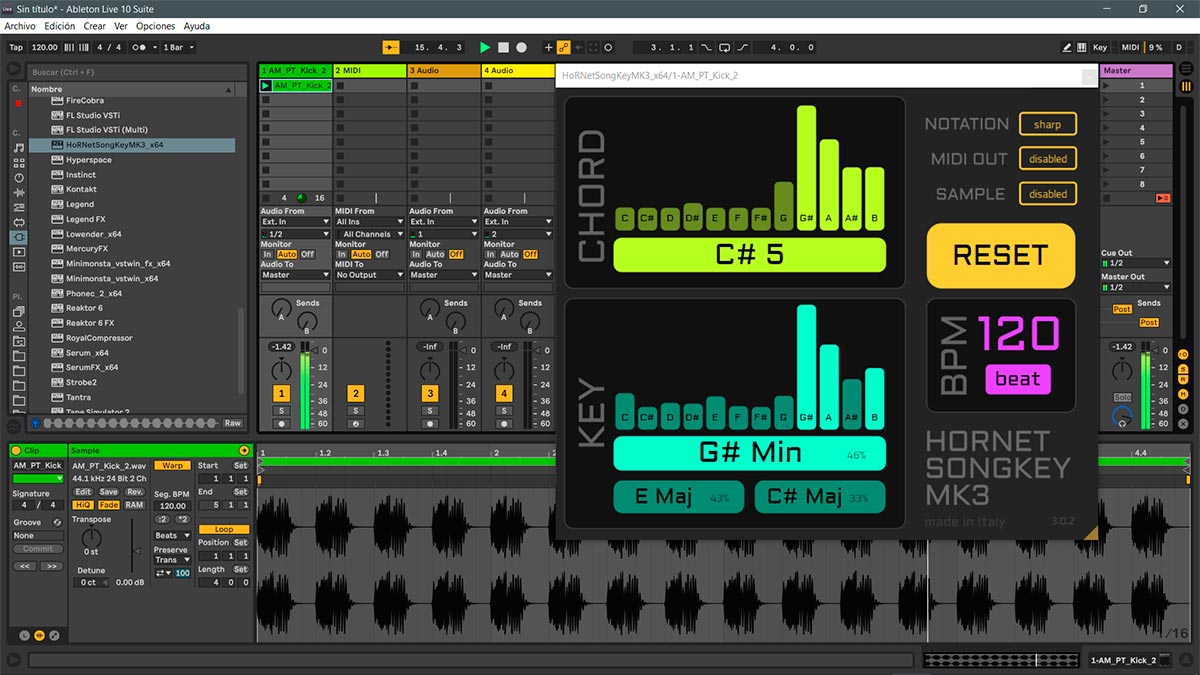Toggle track 1 activator button
Viewport: 1200px width, 675px height.
(x=282, y=393)
